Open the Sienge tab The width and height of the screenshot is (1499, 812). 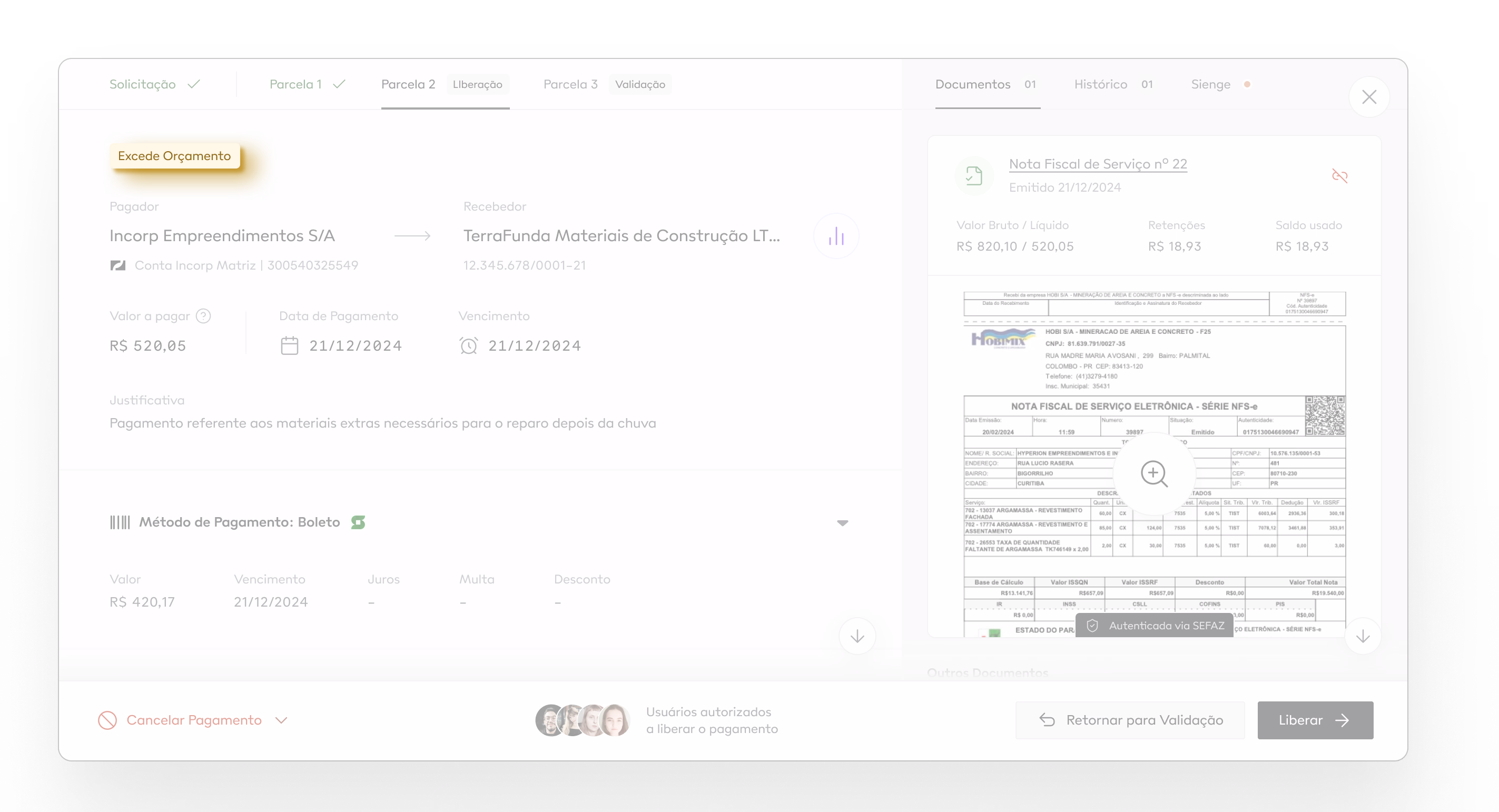[x=1221, y=84]
